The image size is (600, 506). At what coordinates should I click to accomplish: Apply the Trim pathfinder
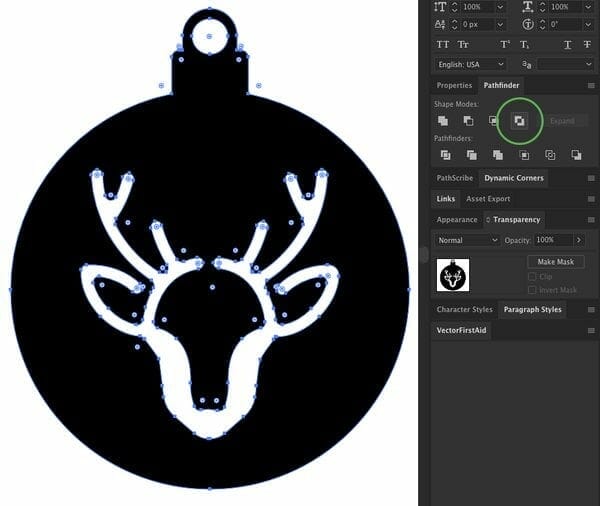point(471,155)
